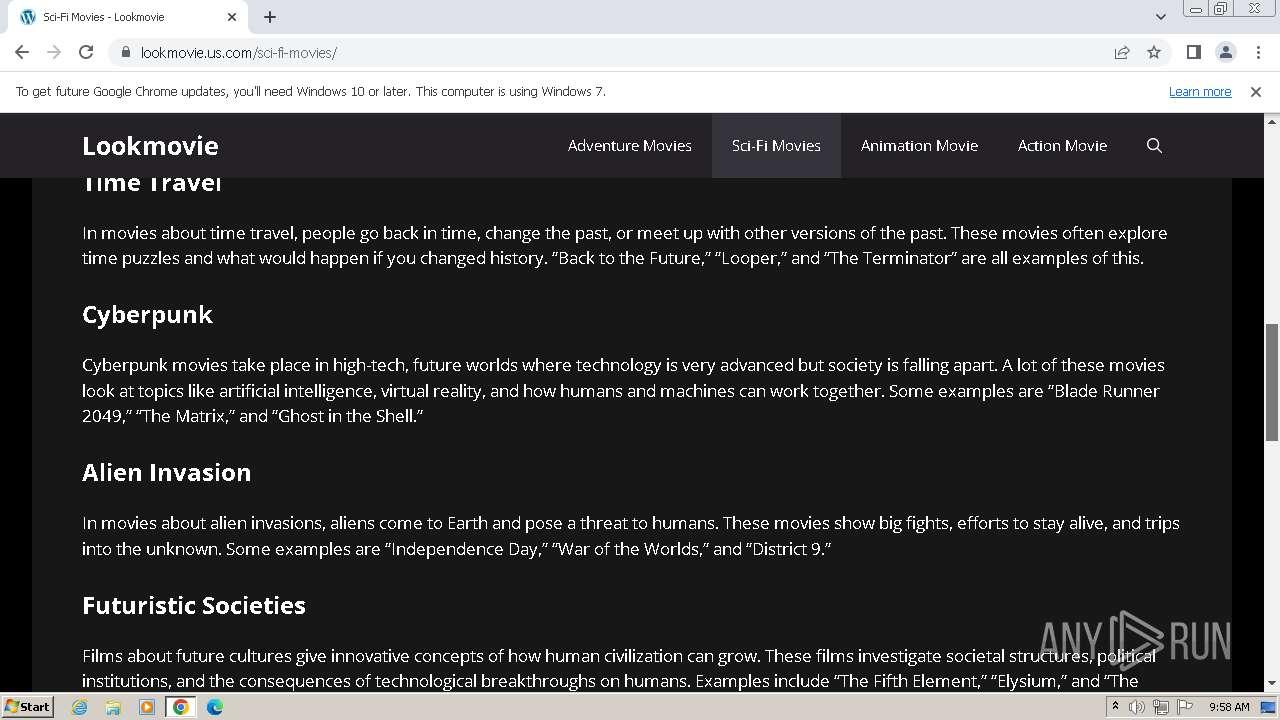Click the 9:58 AM taskbar clock
This screenshot has height=720, width=1280.
point(1229,706)
